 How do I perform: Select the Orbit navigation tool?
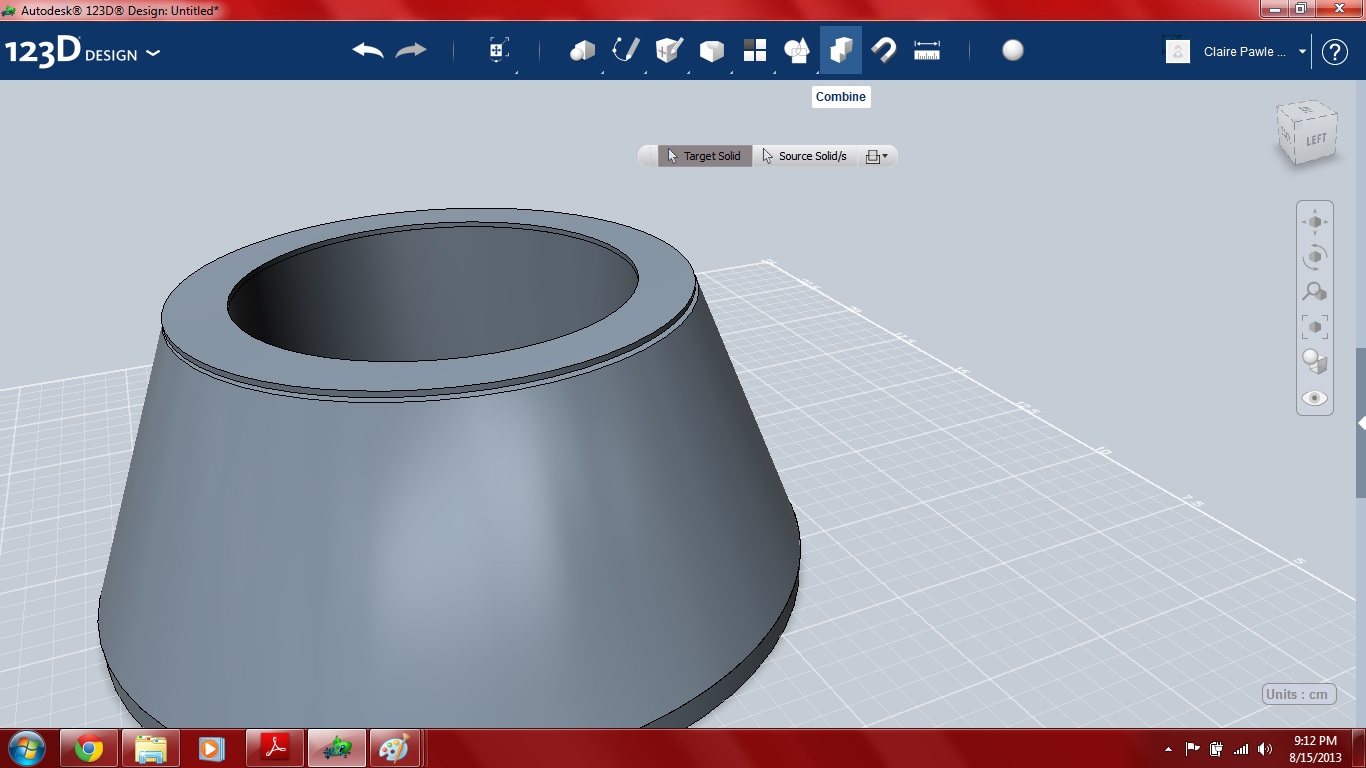coord(1315,257)
